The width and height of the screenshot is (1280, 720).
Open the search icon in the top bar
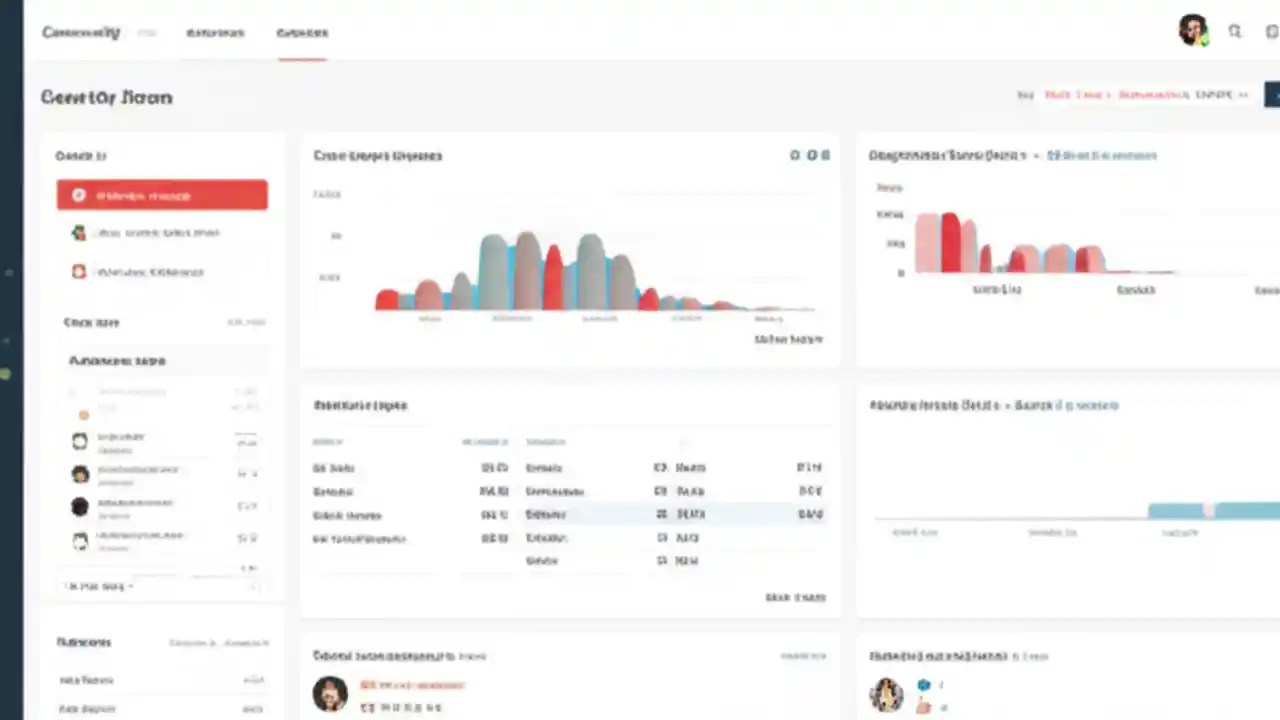point(1234,31)
